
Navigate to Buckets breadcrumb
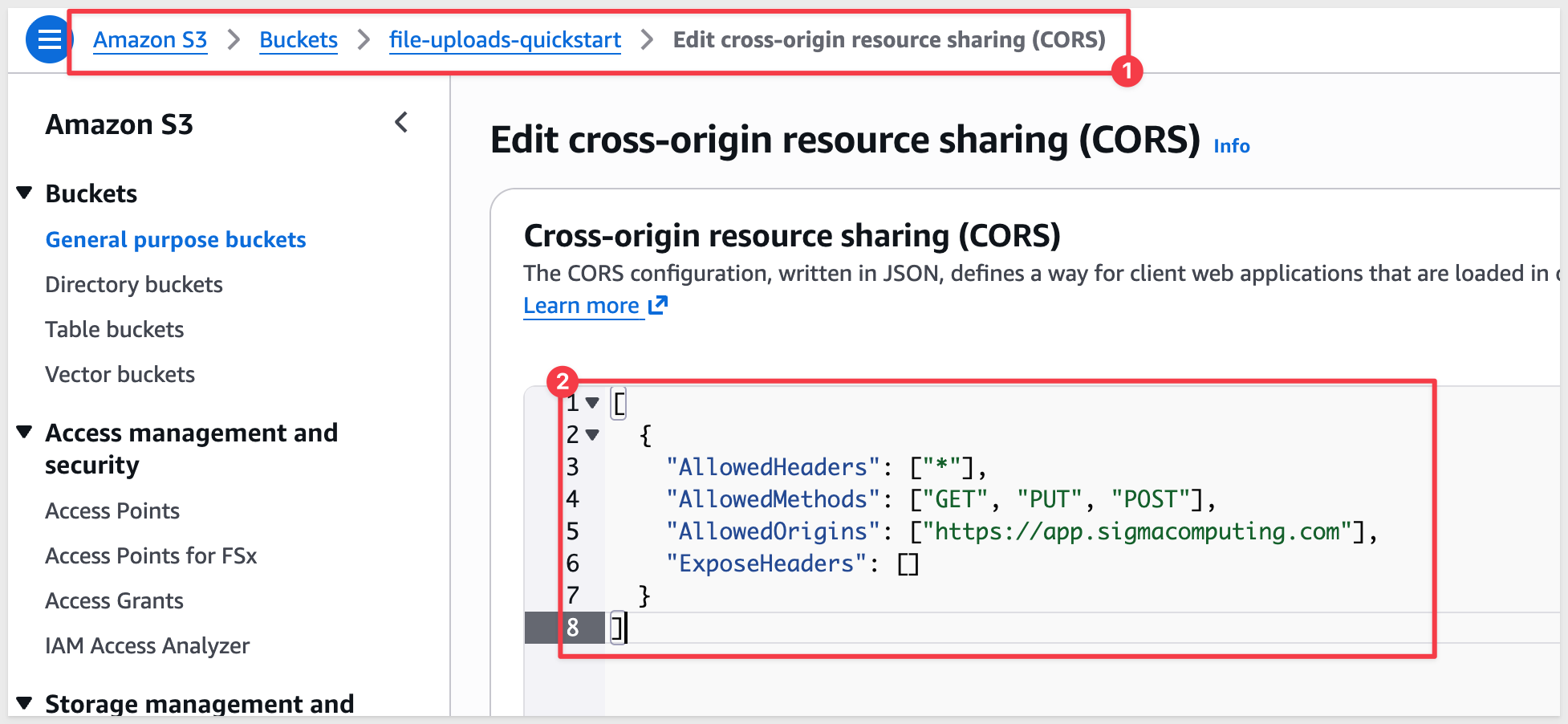pos(299,39)
